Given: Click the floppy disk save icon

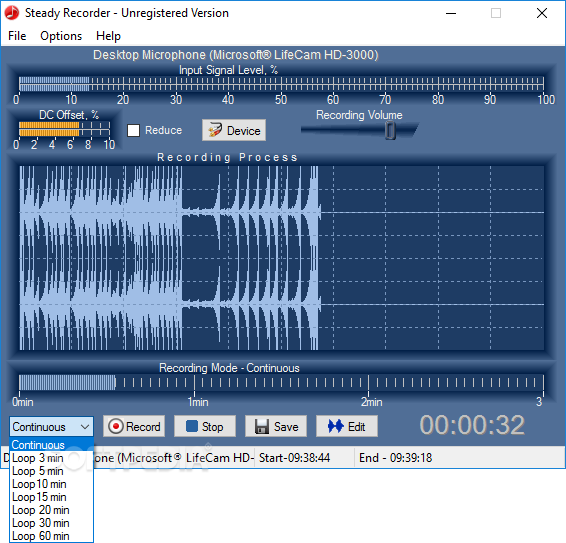Looking at the screenshot, I should tap(262, 426).
